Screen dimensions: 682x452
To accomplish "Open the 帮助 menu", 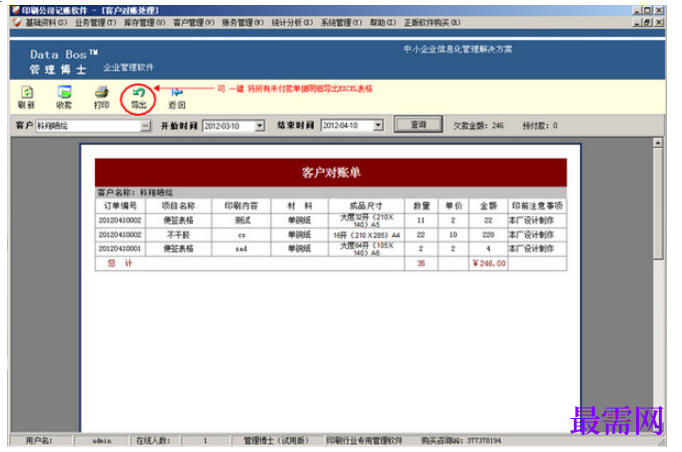I will pos(383,22).
